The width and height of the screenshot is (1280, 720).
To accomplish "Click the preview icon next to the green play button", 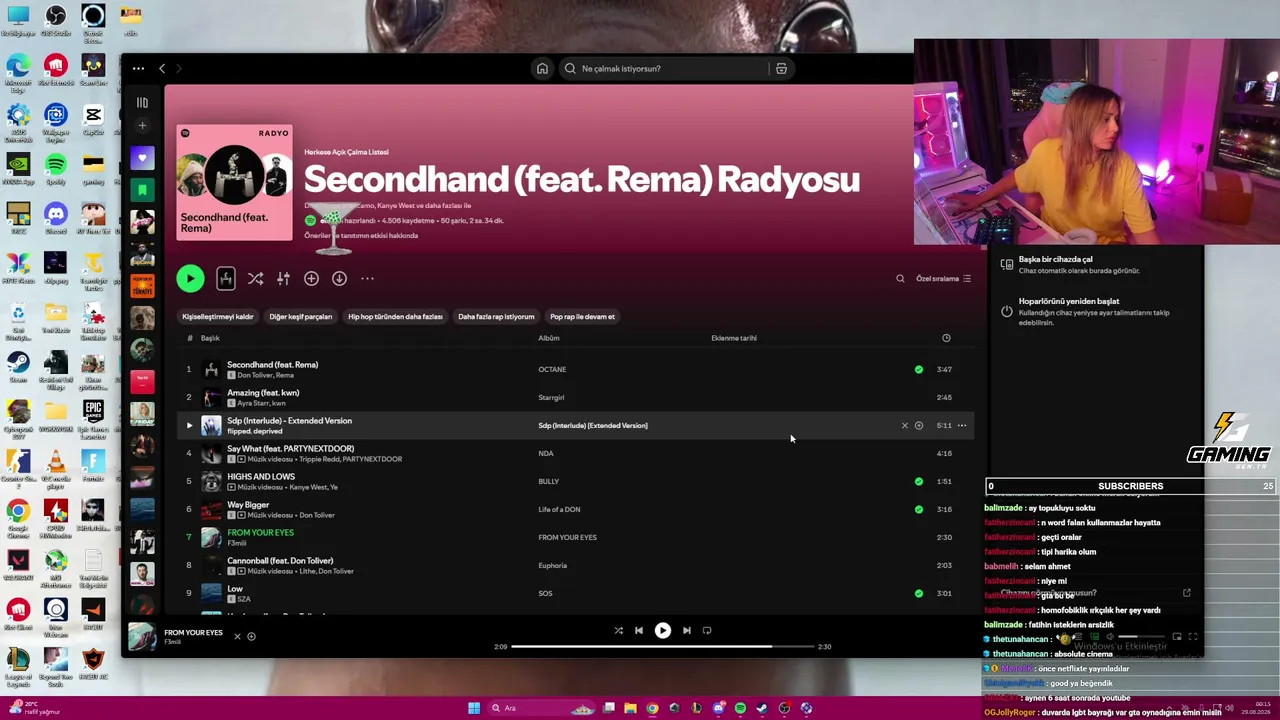I will (226, 278).
